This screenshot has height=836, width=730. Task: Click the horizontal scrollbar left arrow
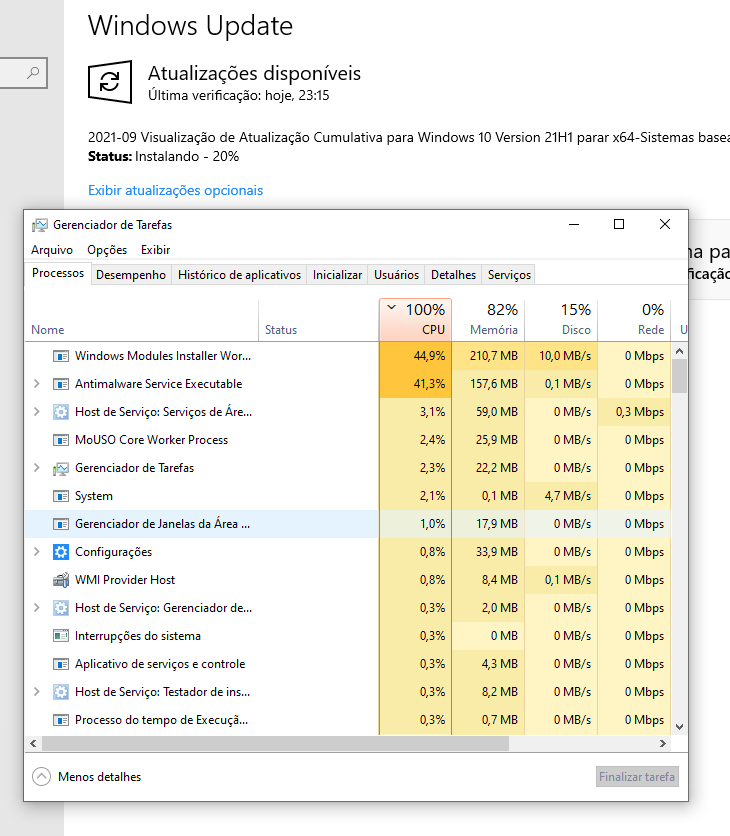(33, 743)
